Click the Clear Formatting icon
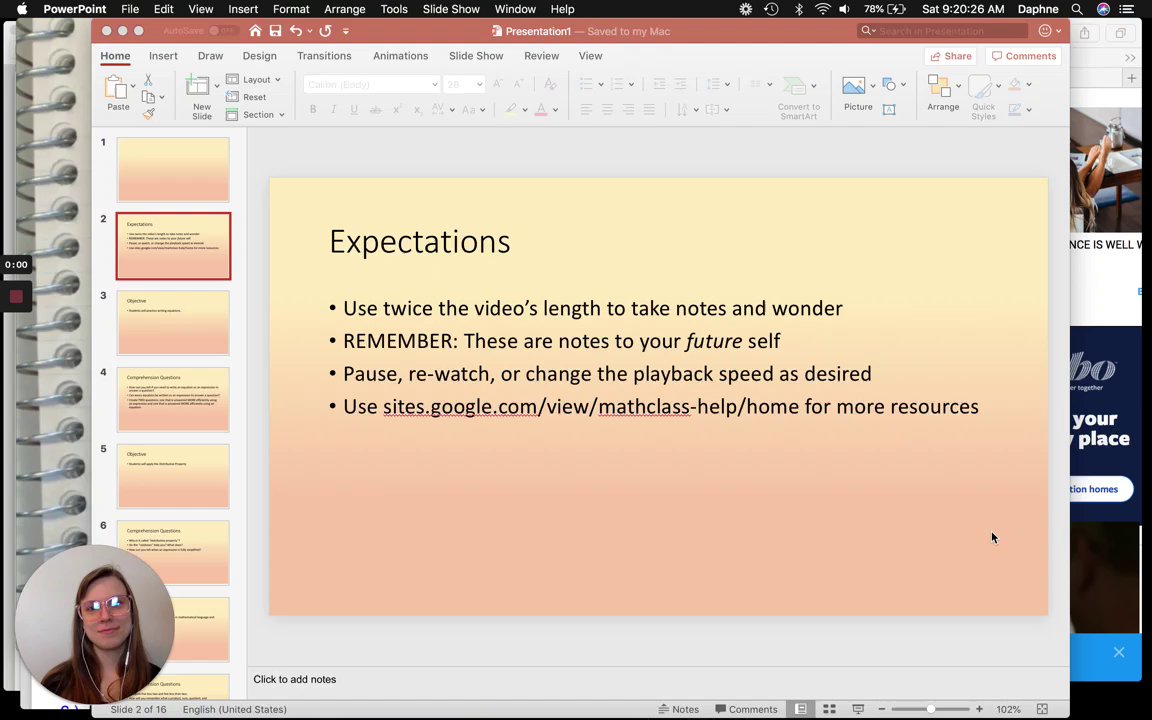 point(550,84)
